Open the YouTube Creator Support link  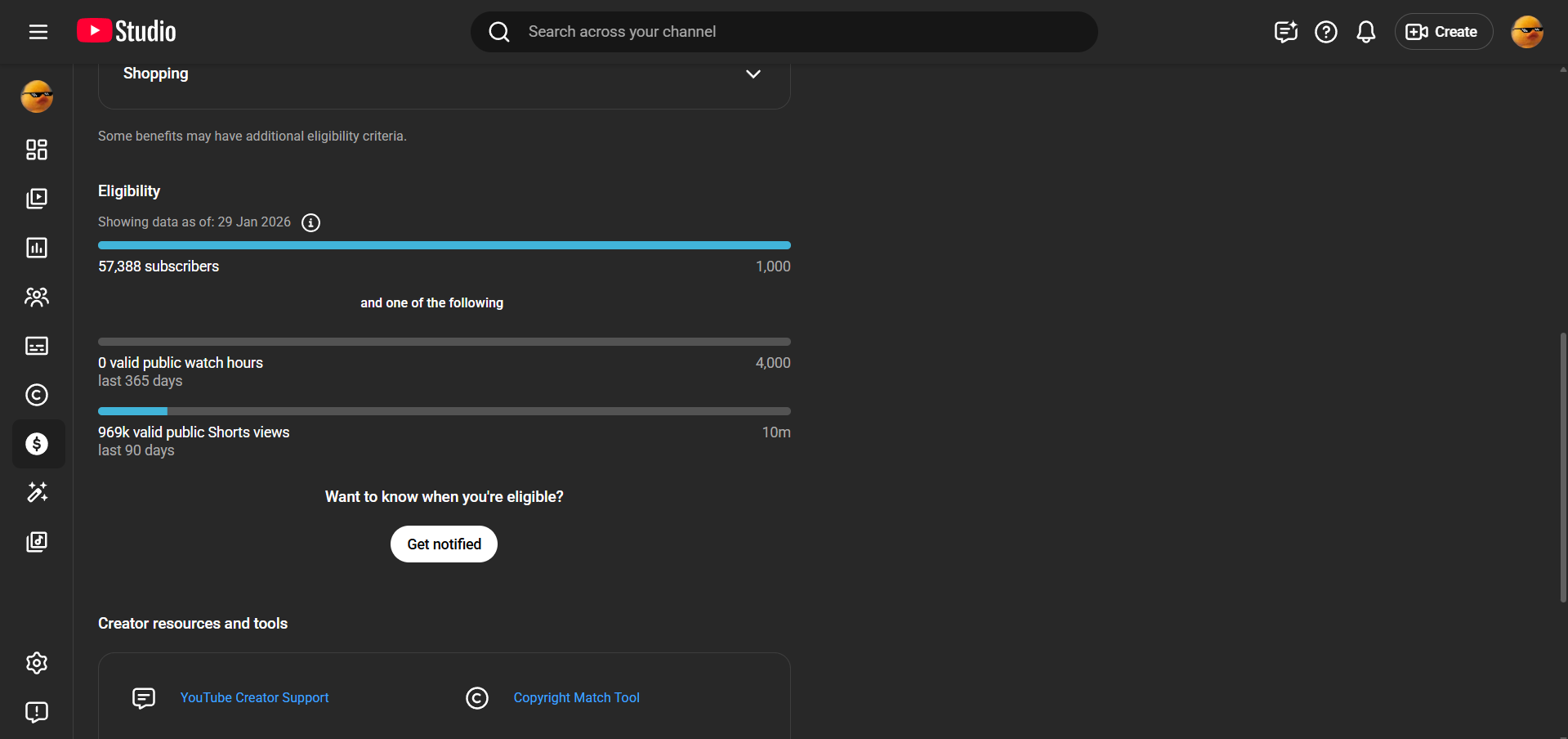(x=254, y=698)
